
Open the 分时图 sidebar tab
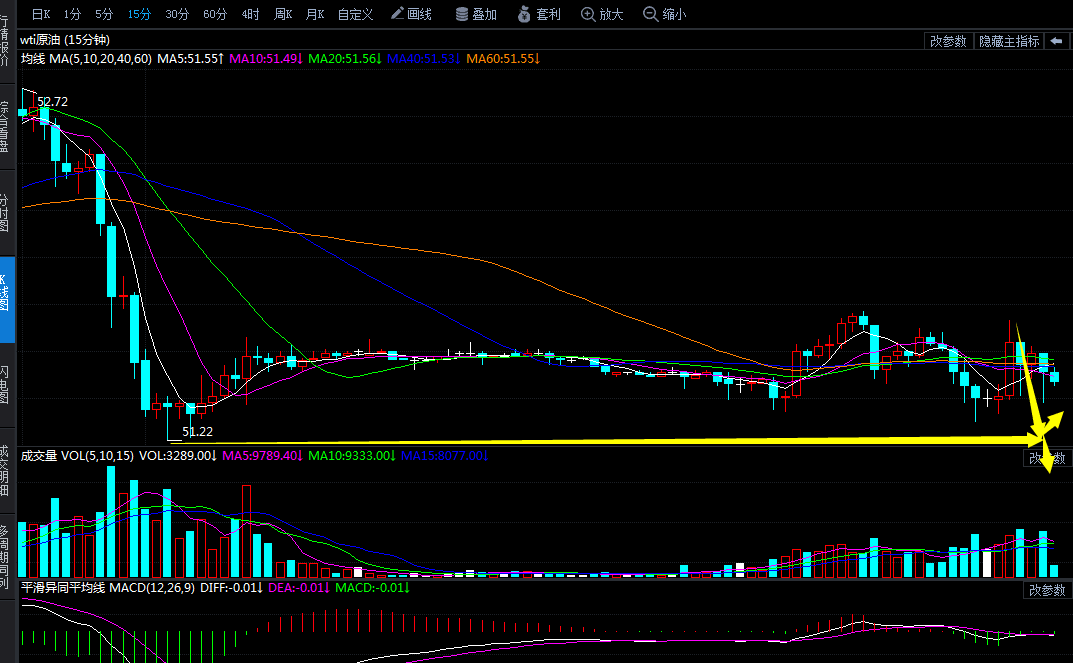pos(6,211)
